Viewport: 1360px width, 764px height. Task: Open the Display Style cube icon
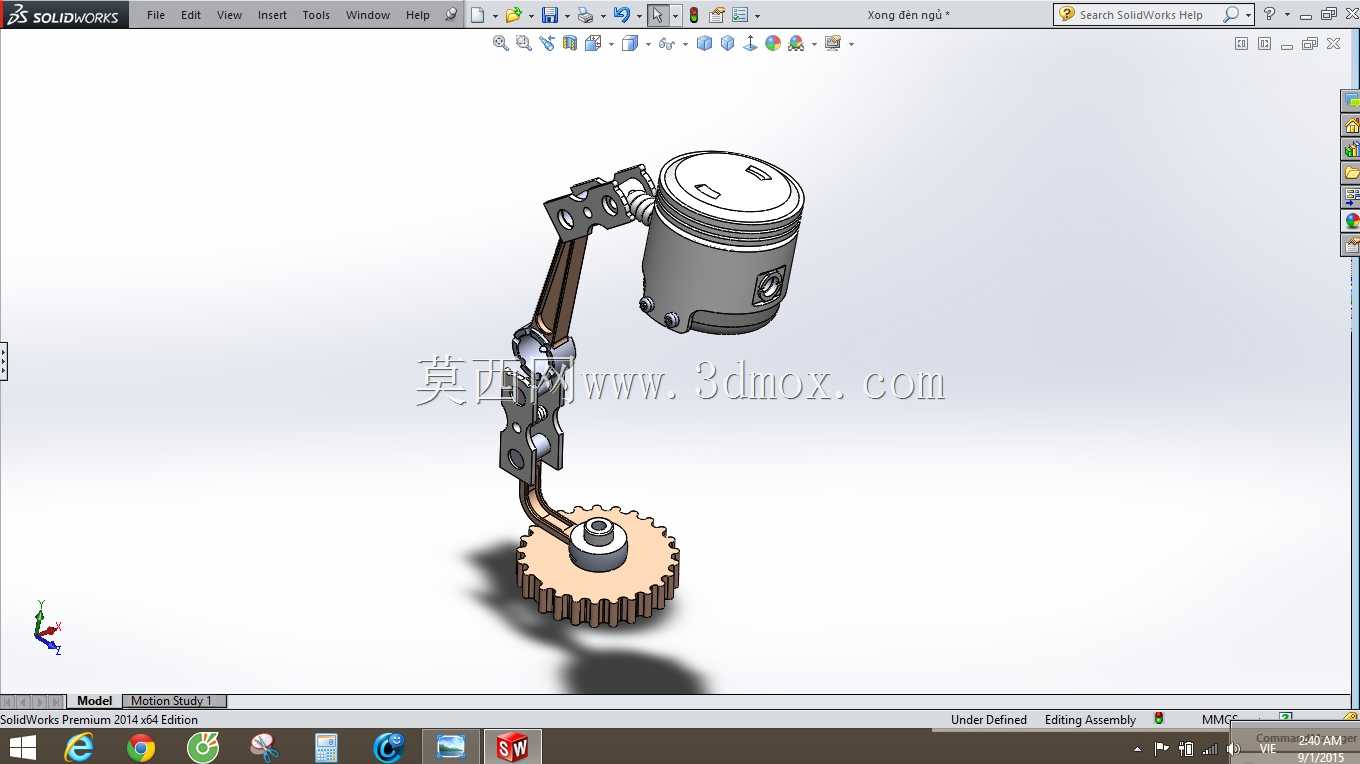pyautogui.click(x=629, y=43)
